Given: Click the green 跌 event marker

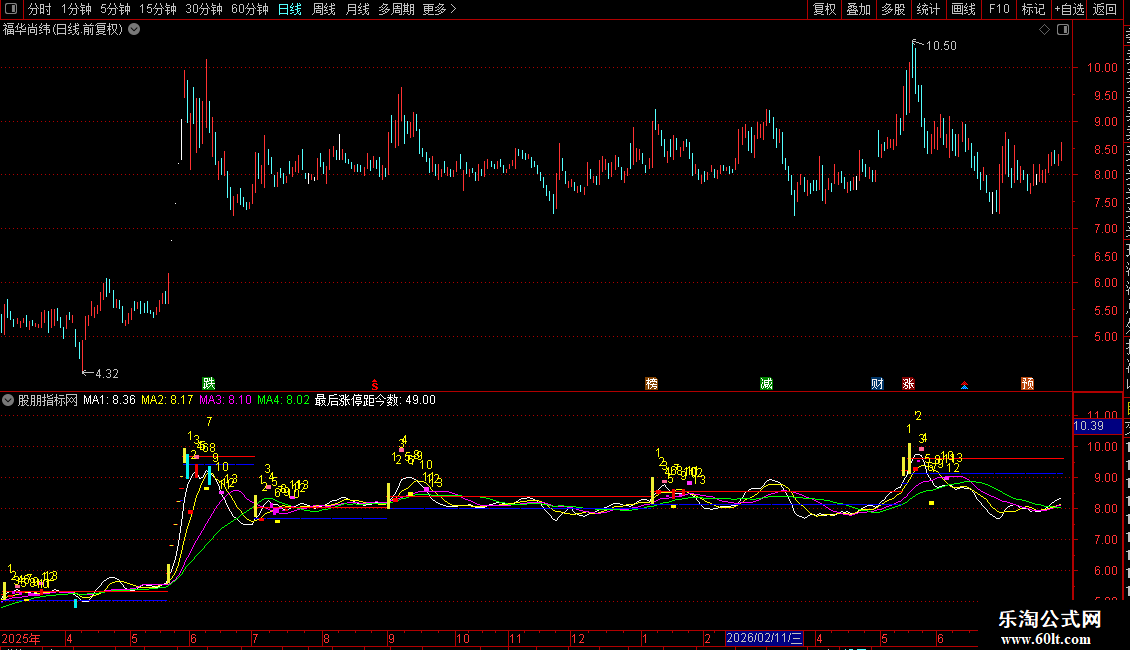Looking at the screenshot, I should point(208,383).
